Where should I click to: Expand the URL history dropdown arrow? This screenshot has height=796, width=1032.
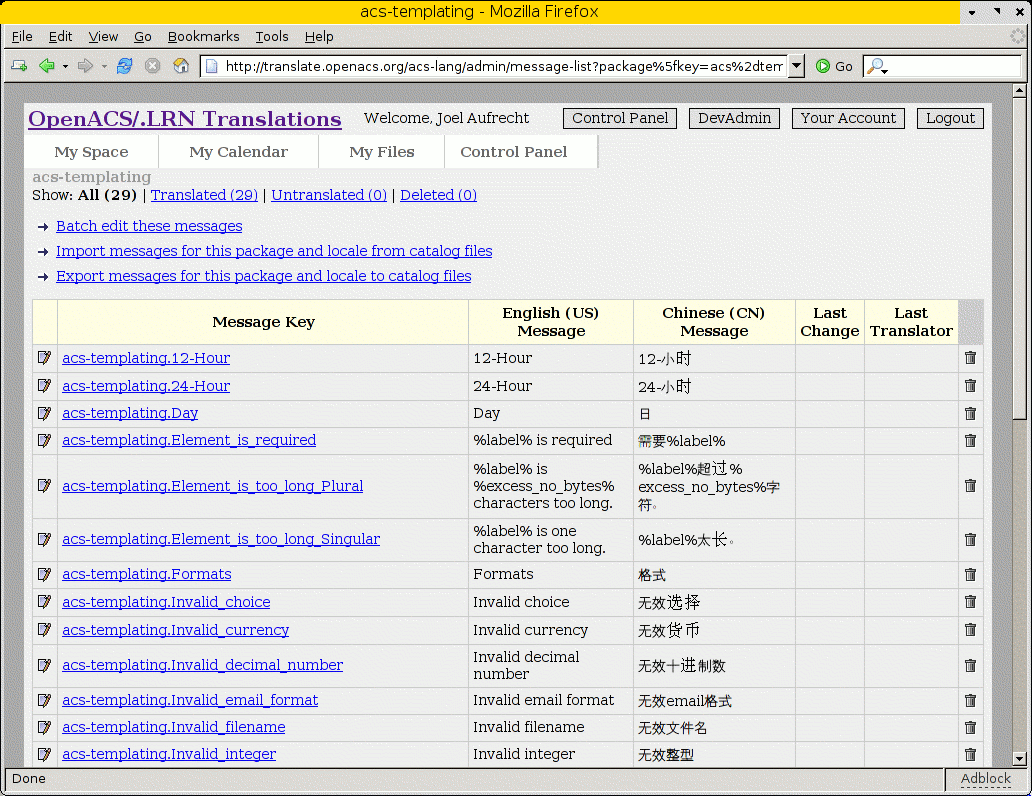(796, 66)
